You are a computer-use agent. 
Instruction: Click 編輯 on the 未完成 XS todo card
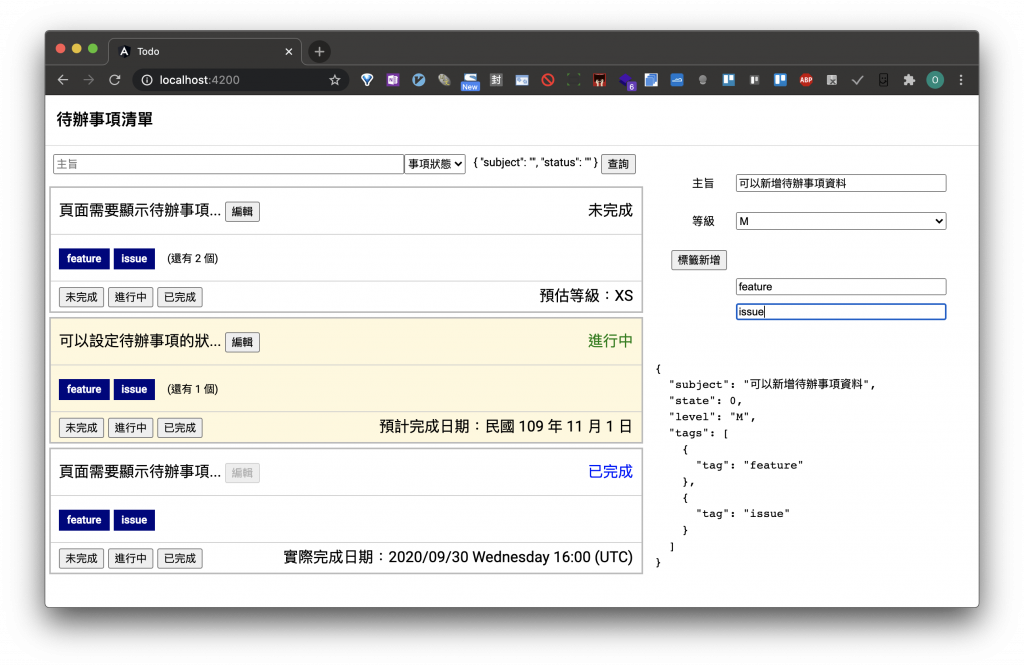pos(242,211)
